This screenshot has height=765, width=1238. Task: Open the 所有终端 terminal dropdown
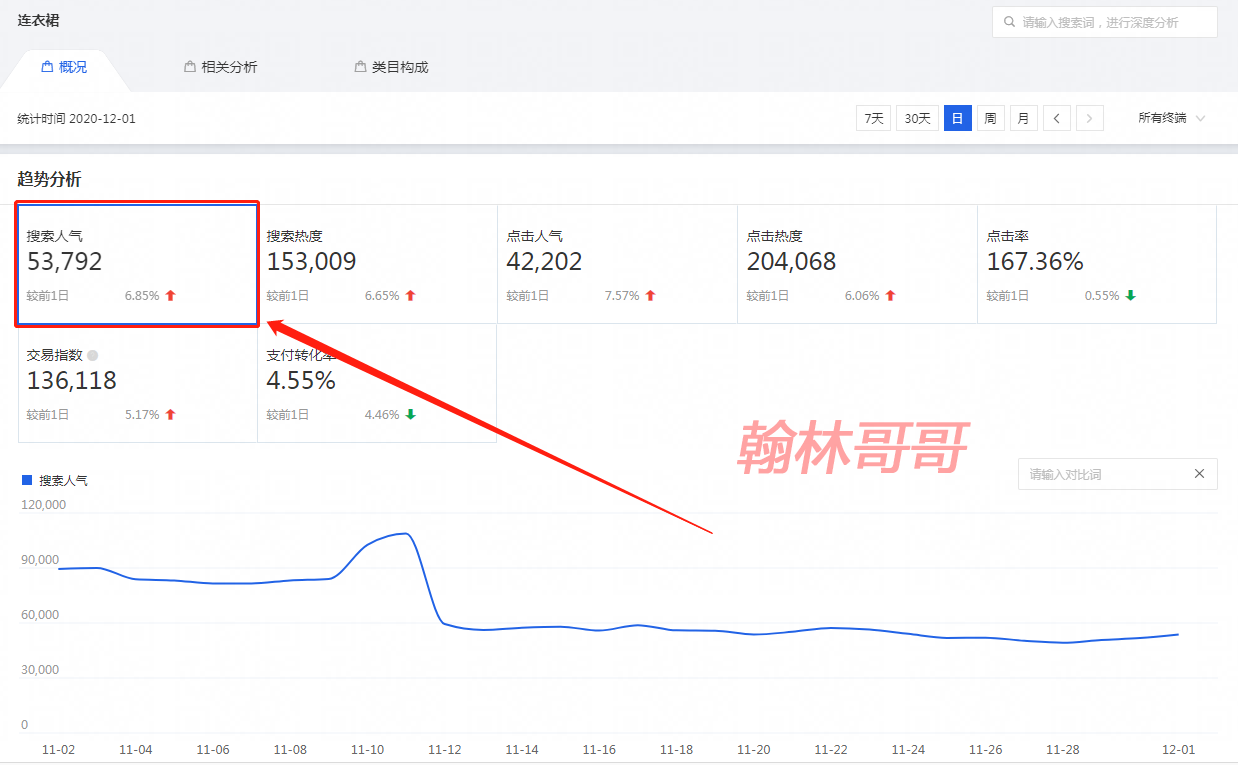[x=1171, y=118]
